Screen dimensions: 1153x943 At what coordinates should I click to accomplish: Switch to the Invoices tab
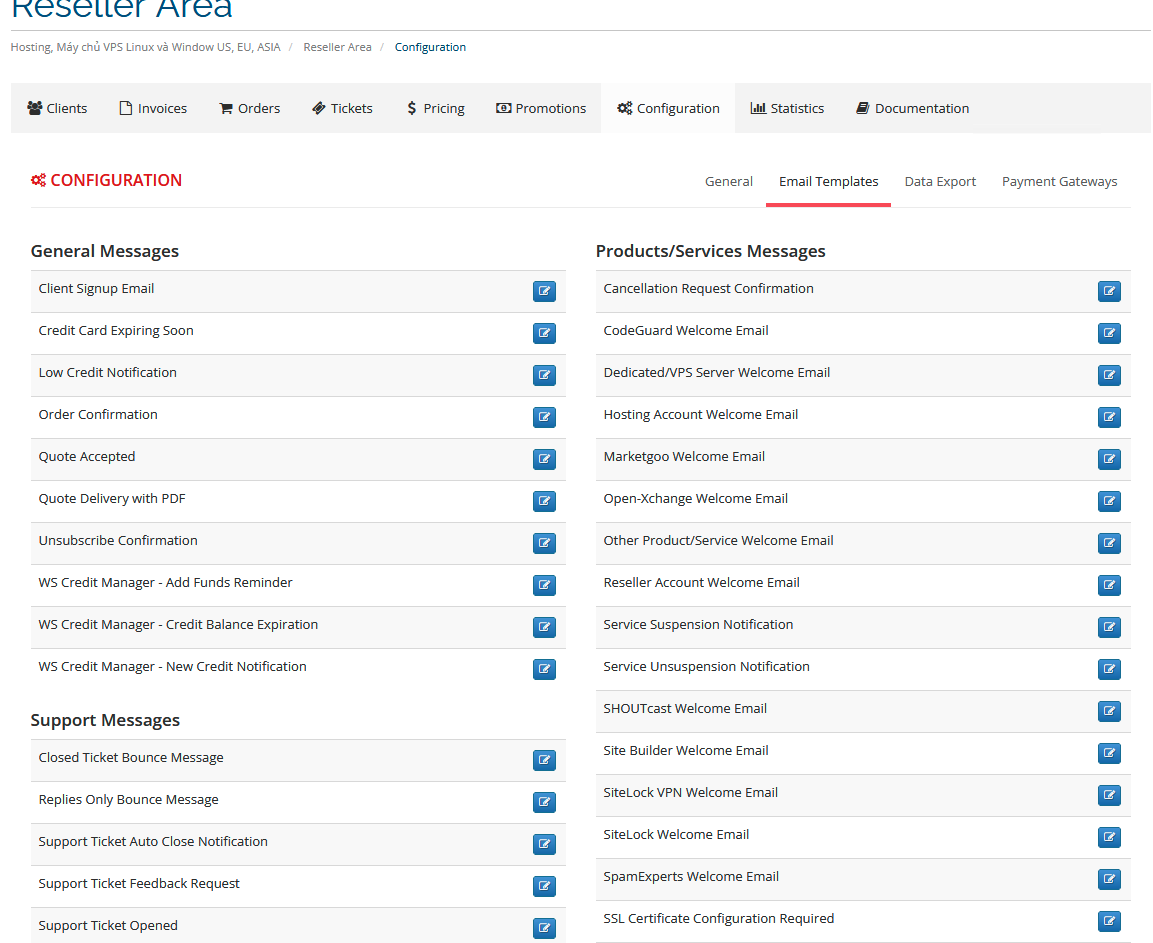tap(153, 108)
